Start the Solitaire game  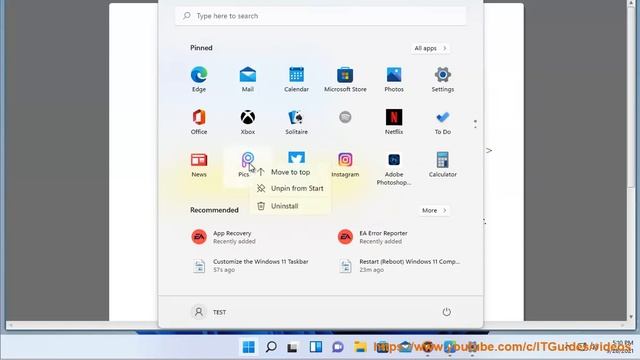[x=296, y=122]
